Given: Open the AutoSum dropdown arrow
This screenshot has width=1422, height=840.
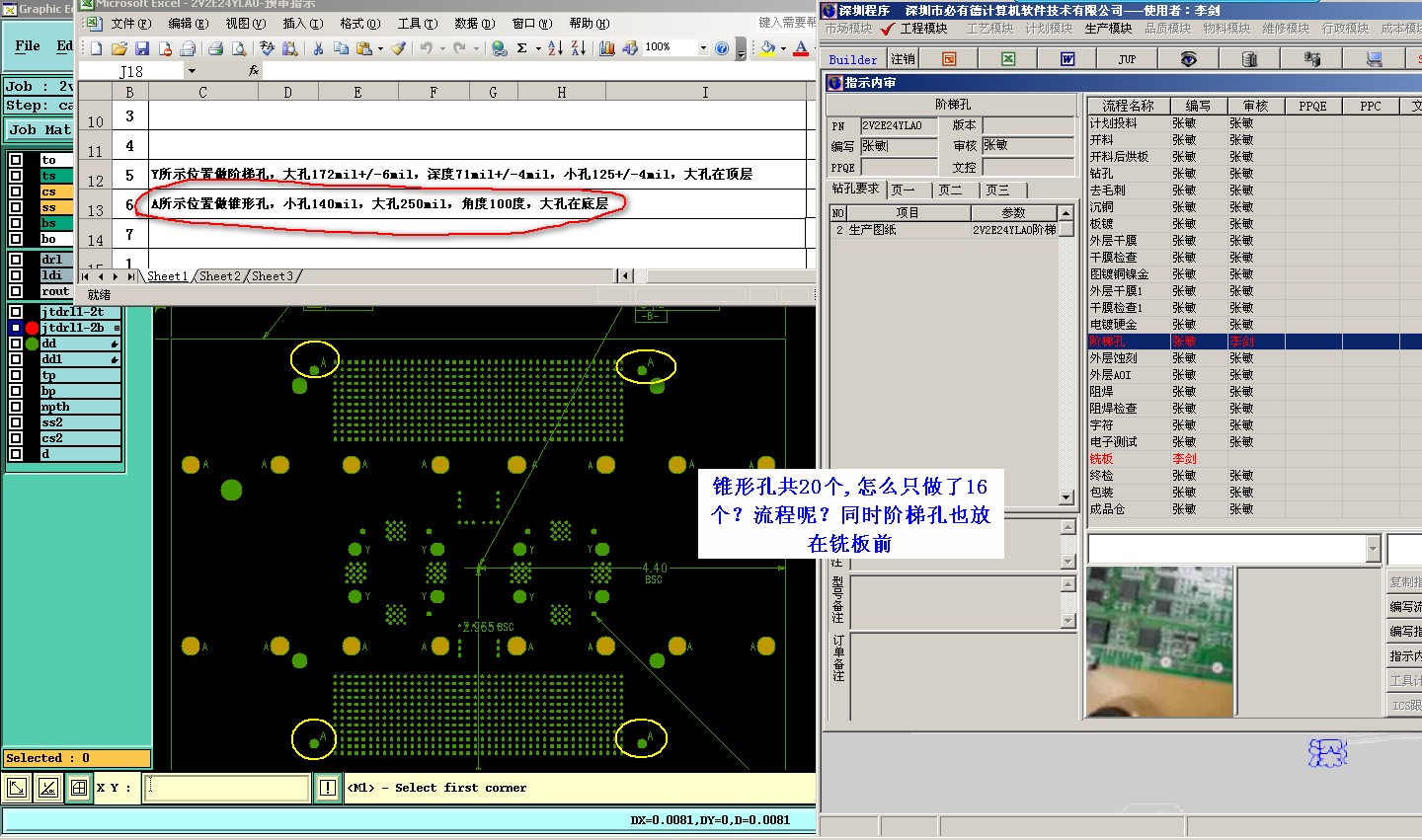Looking at the screenshot, I should 538,47.
